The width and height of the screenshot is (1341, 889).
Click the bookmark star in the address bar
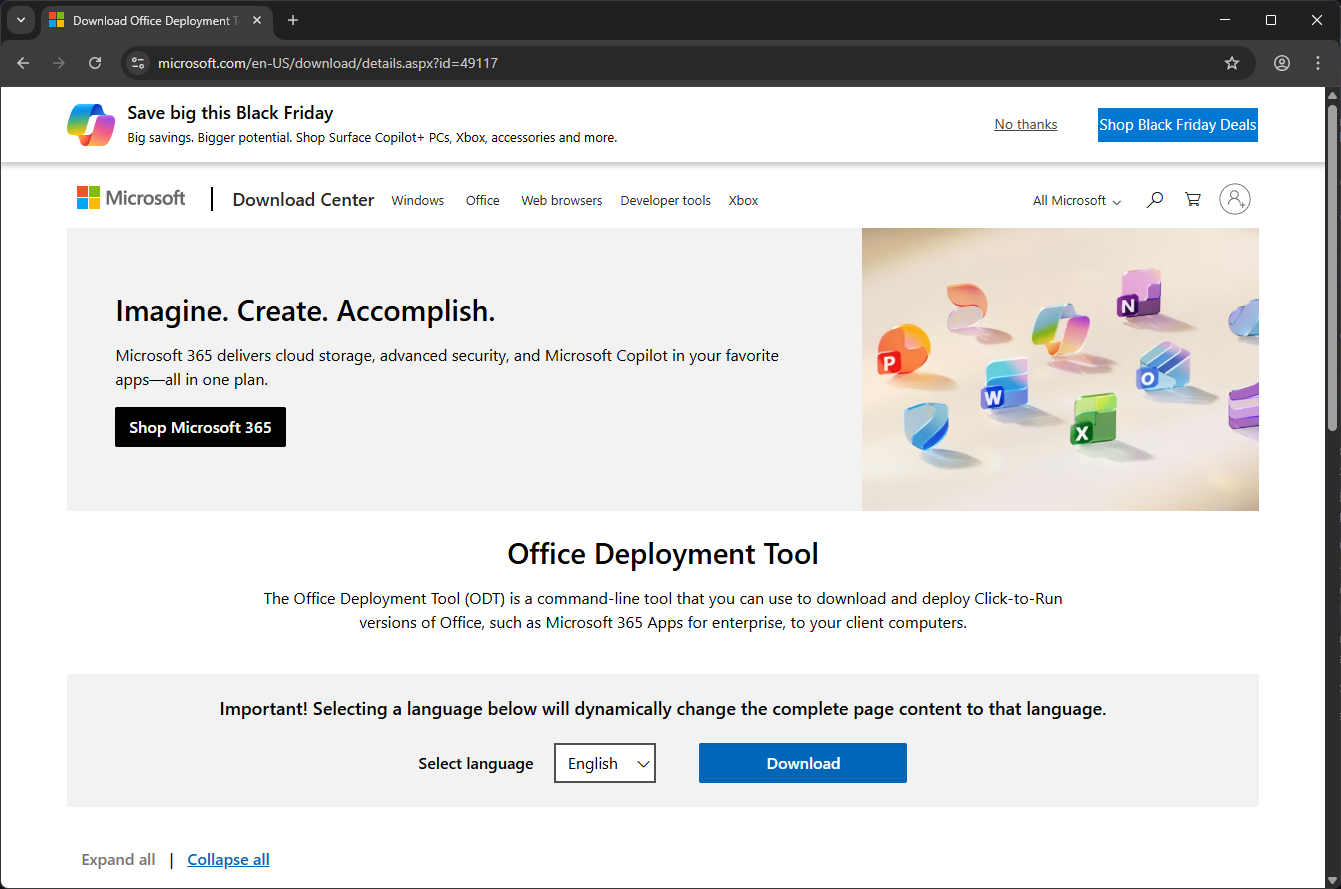pos(1232,62)
